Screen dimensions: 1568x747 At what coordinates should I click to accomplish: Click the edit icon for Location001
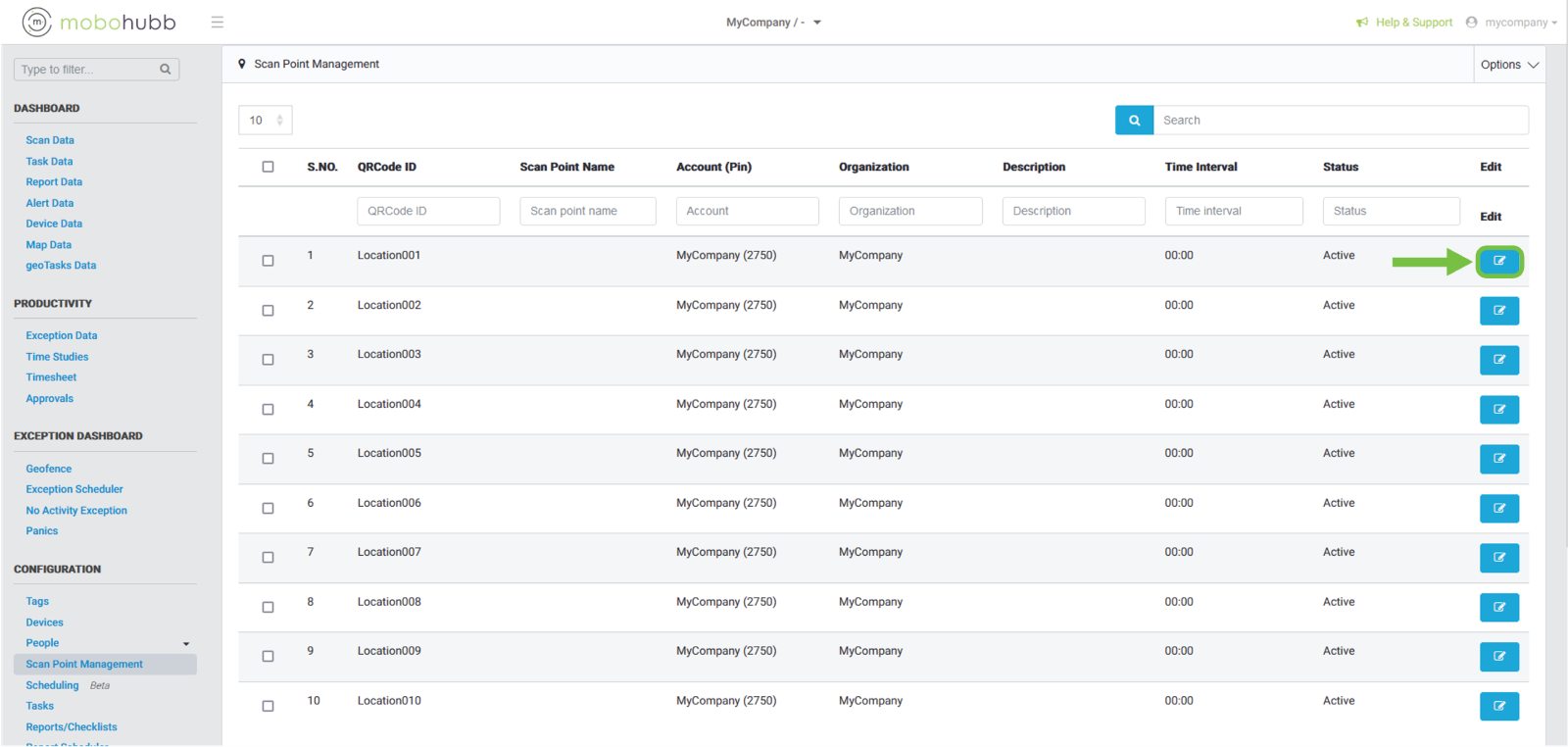click(x=1498, y=262)
